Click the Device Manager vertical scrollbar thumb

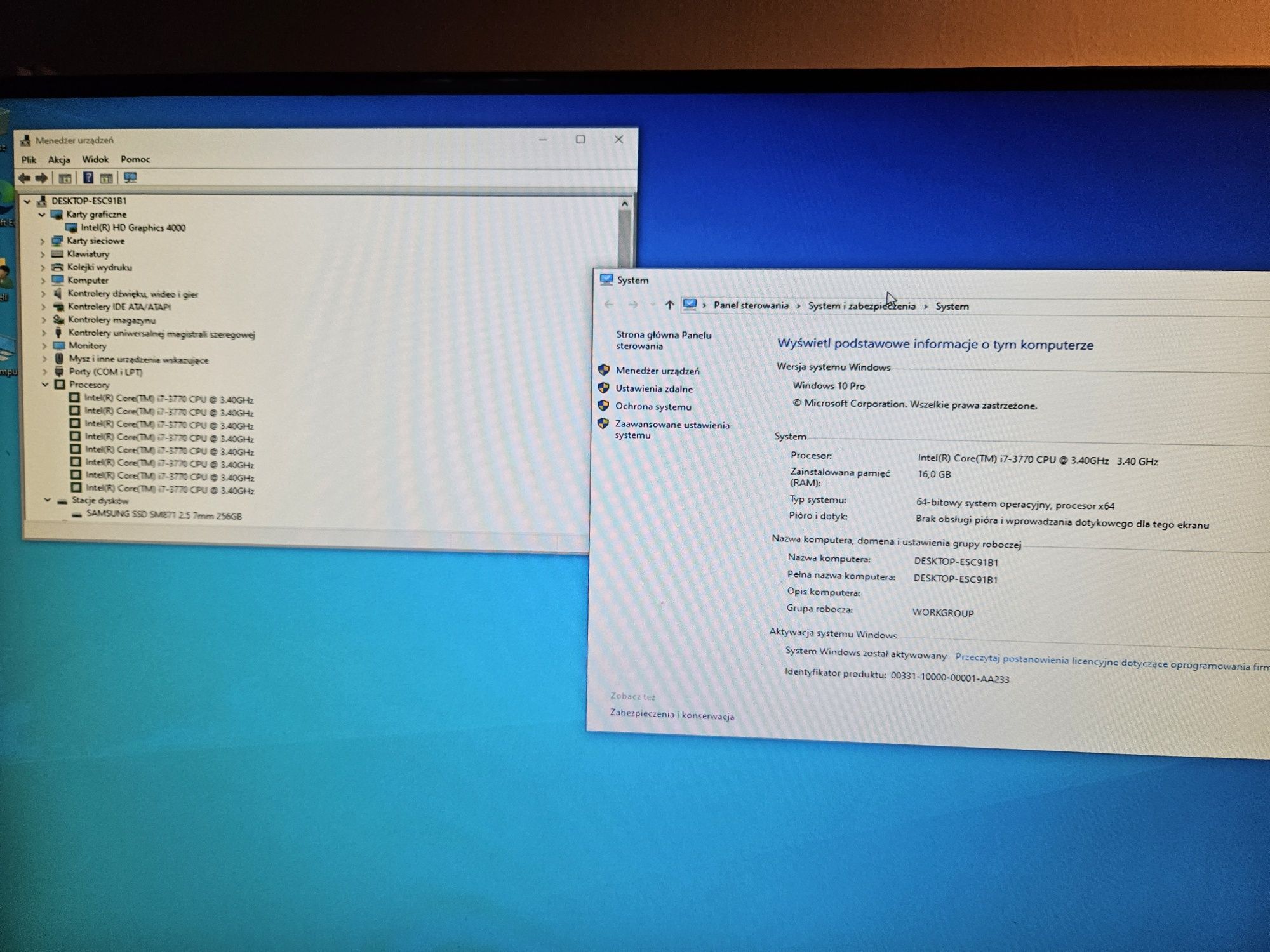tap(625, 238)
